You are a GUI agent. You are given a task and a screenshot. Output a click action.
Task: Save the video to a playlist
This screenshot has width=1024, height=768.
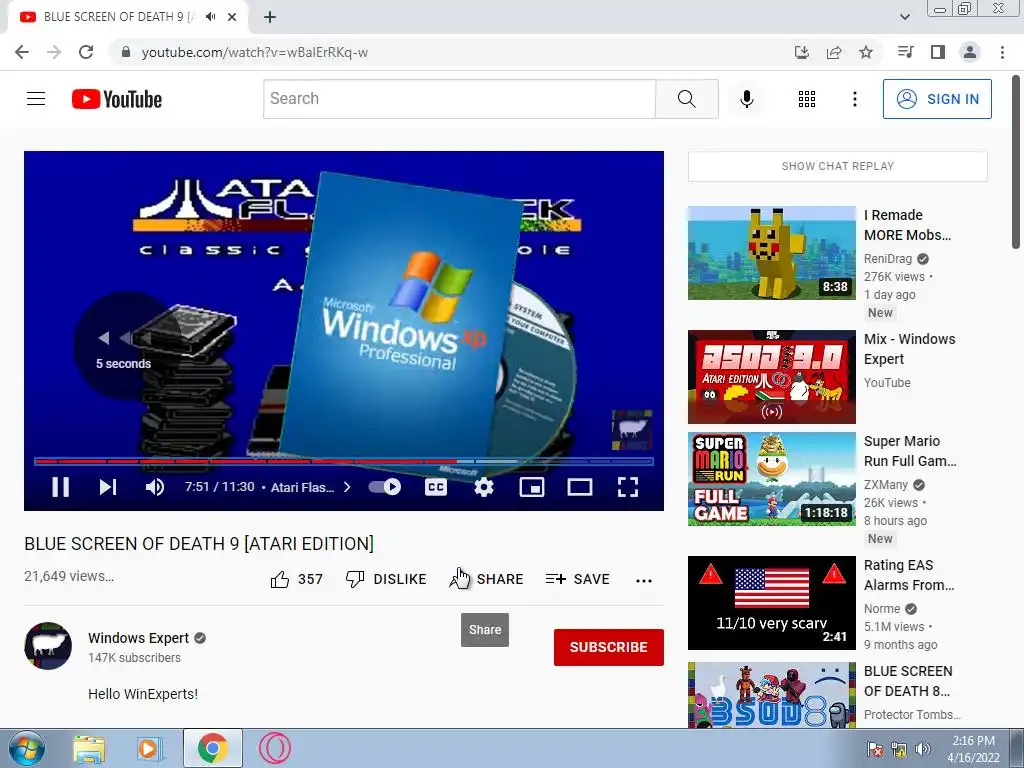577,579
